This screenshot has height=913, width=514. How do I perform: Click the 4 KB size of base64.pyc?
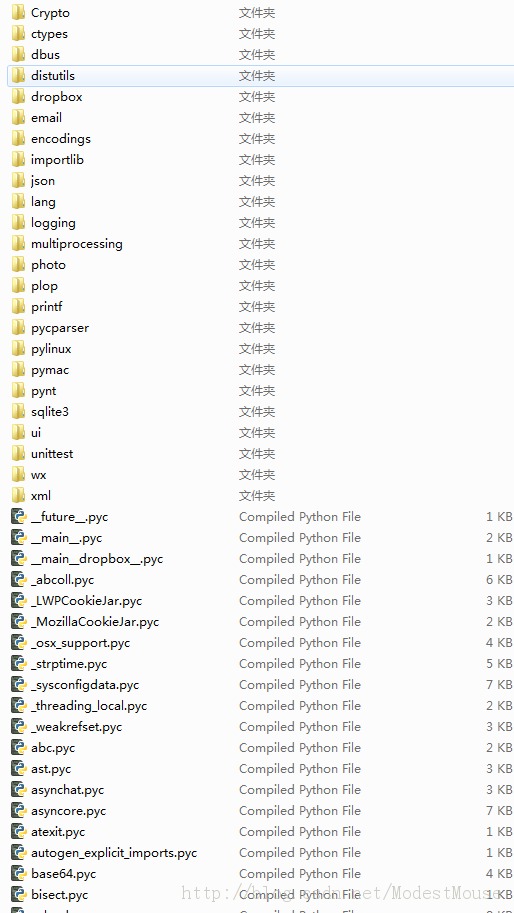(x=499, y=873)
